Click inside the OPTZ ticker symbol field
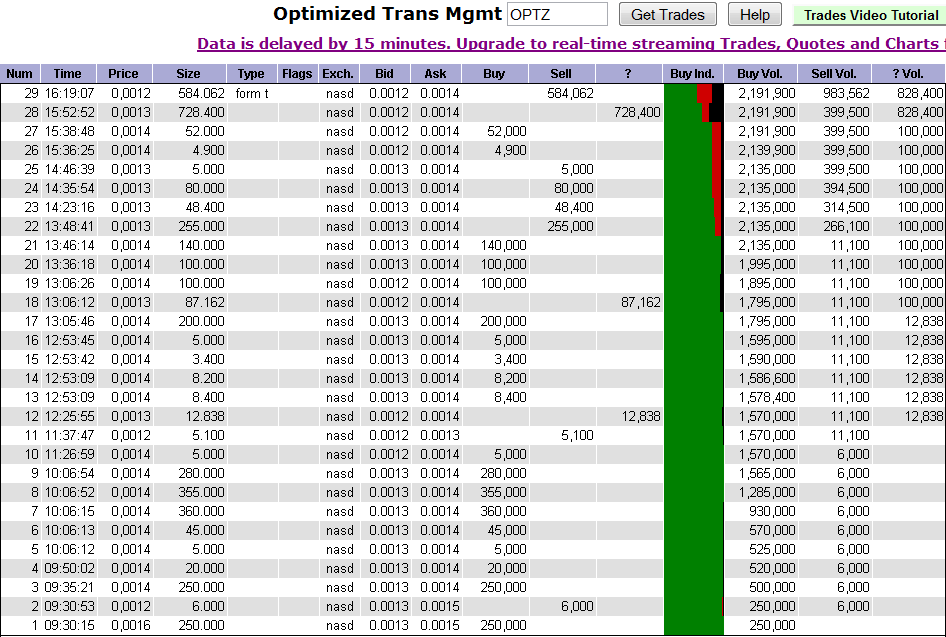 pos(557,14)
